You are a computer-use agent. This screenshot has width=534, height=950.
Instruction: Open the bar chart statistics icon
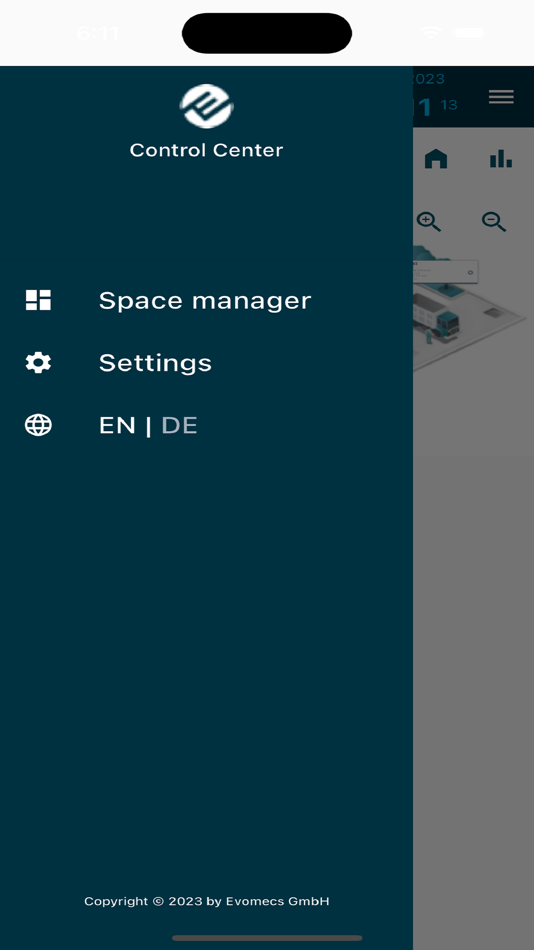coord(501,159)
